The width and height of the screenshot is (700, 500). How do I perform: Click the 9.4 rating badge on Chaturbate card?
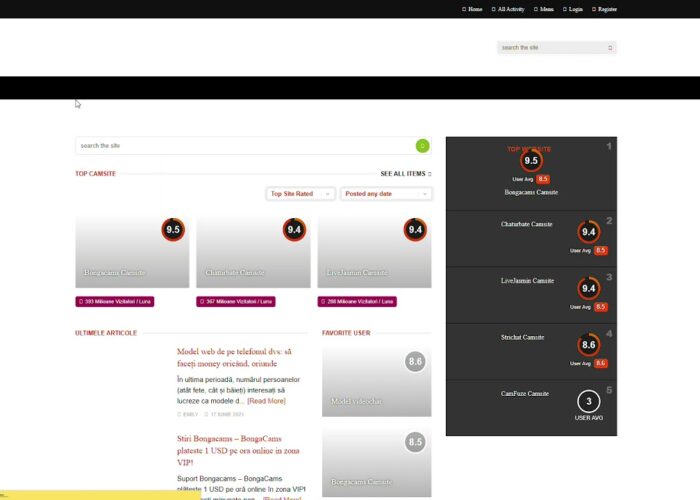[294, 229]
